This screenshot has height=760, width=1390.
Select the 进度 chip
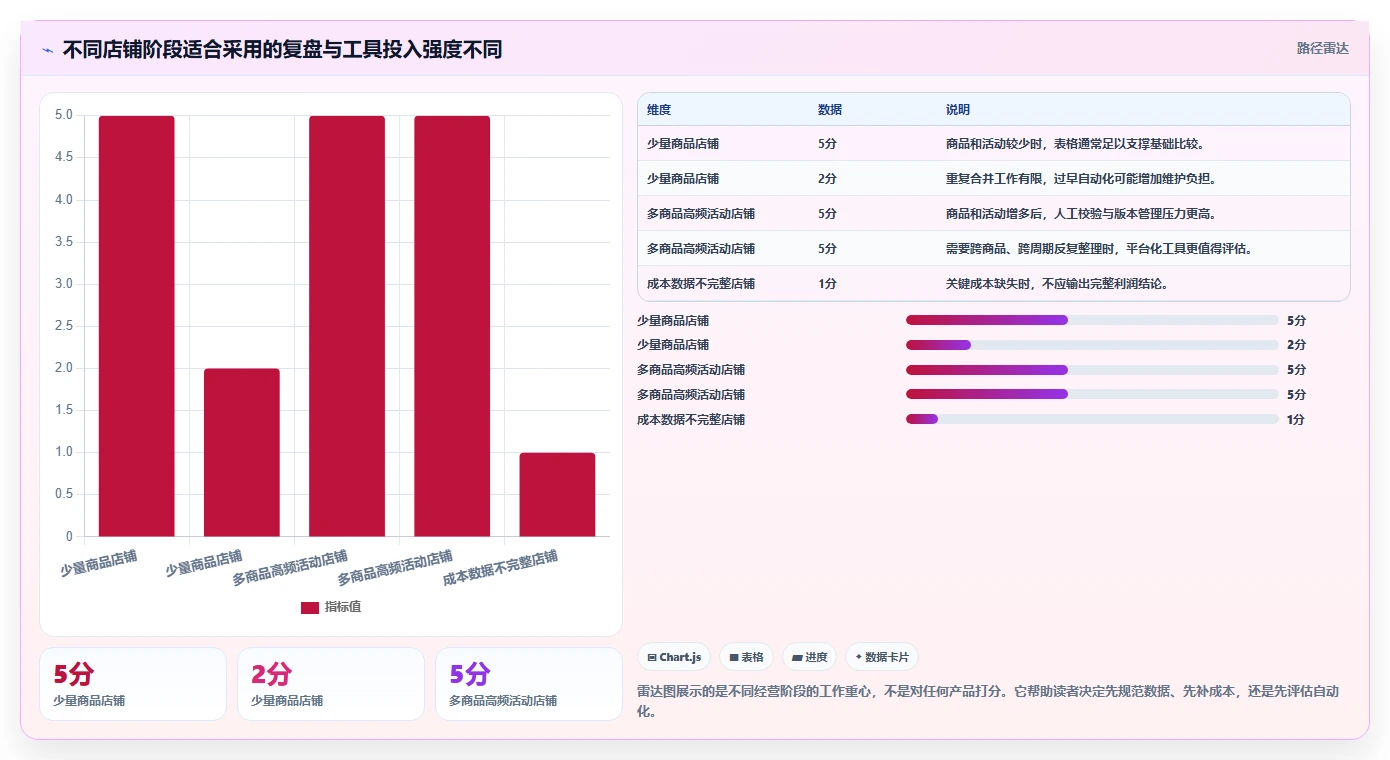coord(809,657)
